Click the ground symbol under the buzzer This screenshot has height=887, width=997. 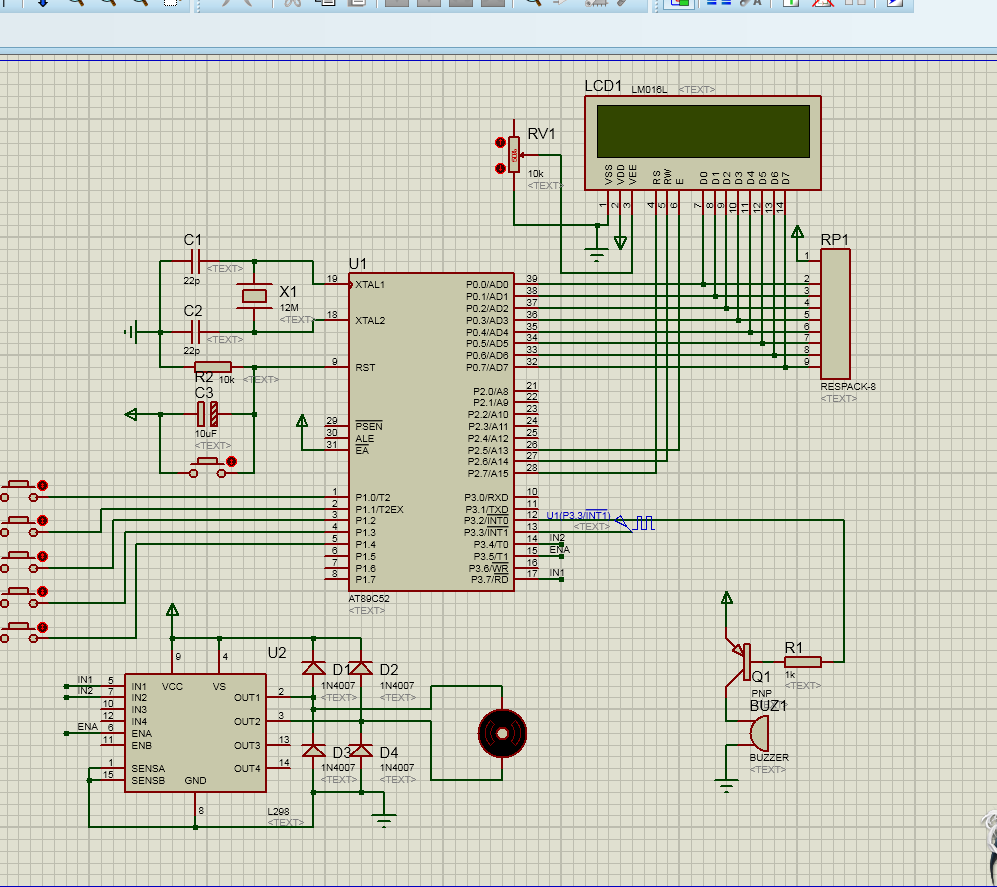tap(726, 785)
